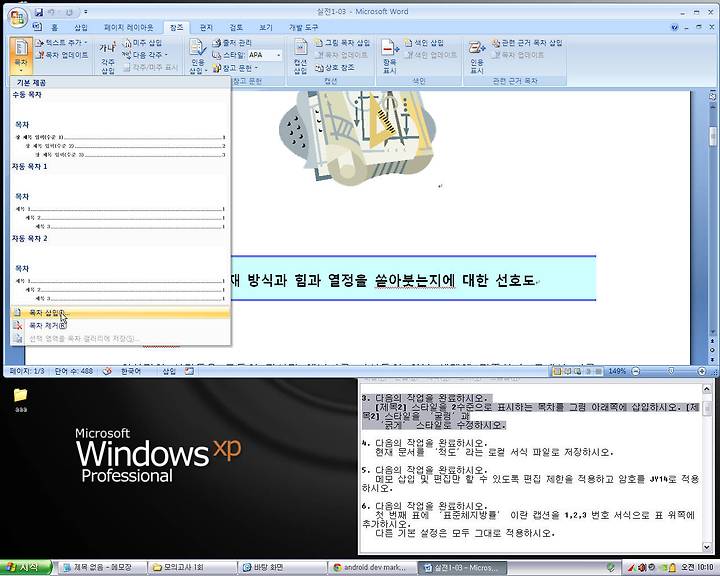Click Redo in Quick Access toolbar

coord(69,12)
